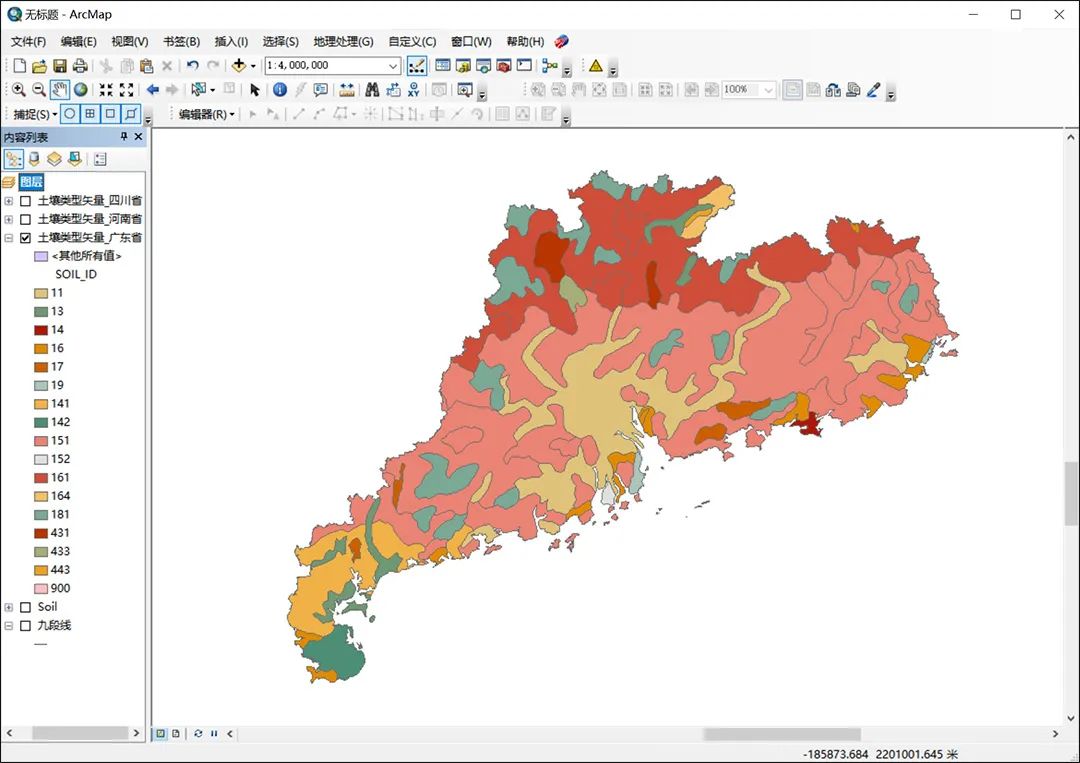Screen dimensions: 1080x763
Task: Activate the Pan hand tool
Action: point(60,90)
